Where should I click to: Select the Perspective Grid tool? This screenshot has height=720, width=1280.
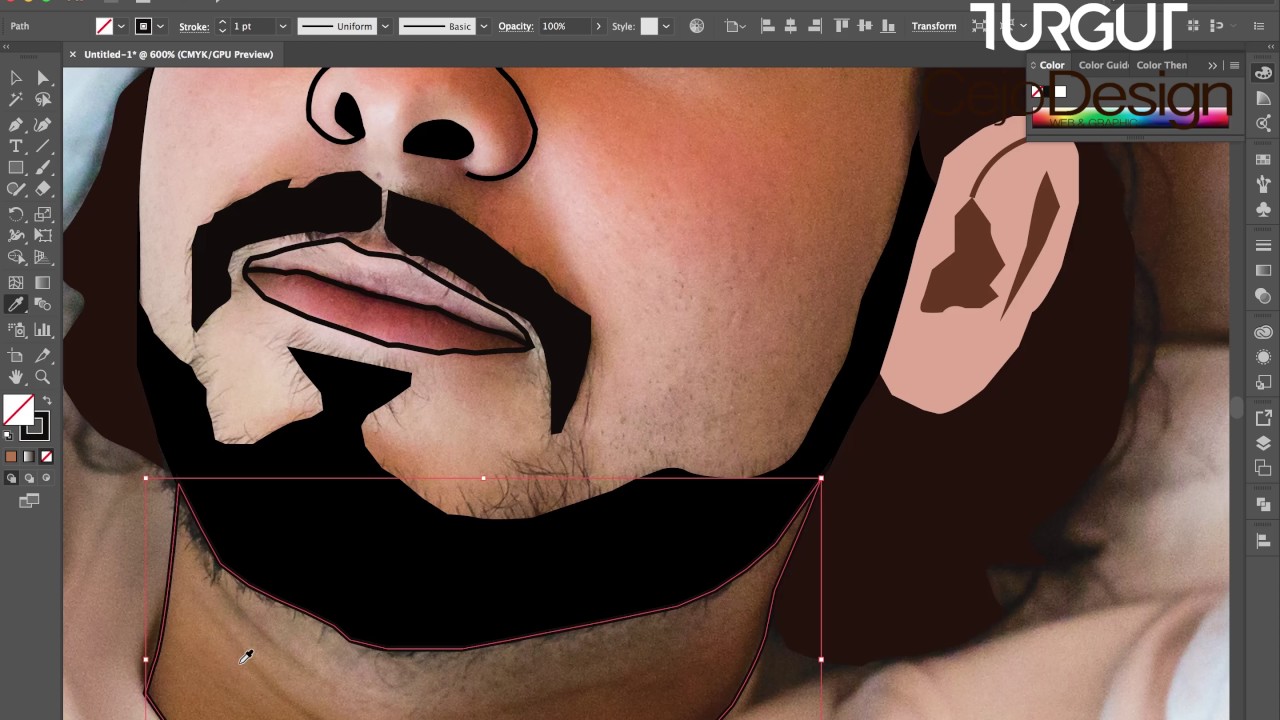coord(43,258)
